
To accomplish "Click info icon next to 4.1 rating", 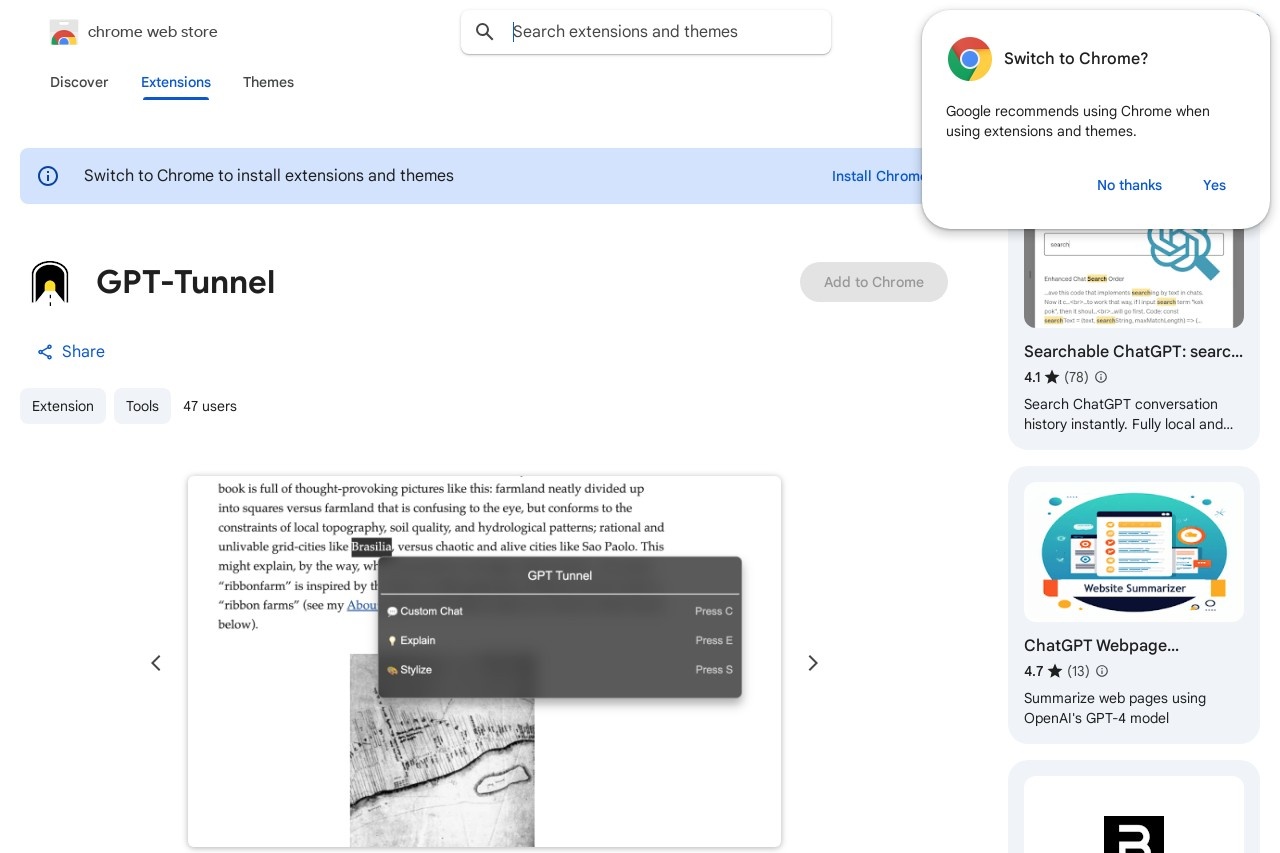I will pyautogui.click(x=1101, y=377).
